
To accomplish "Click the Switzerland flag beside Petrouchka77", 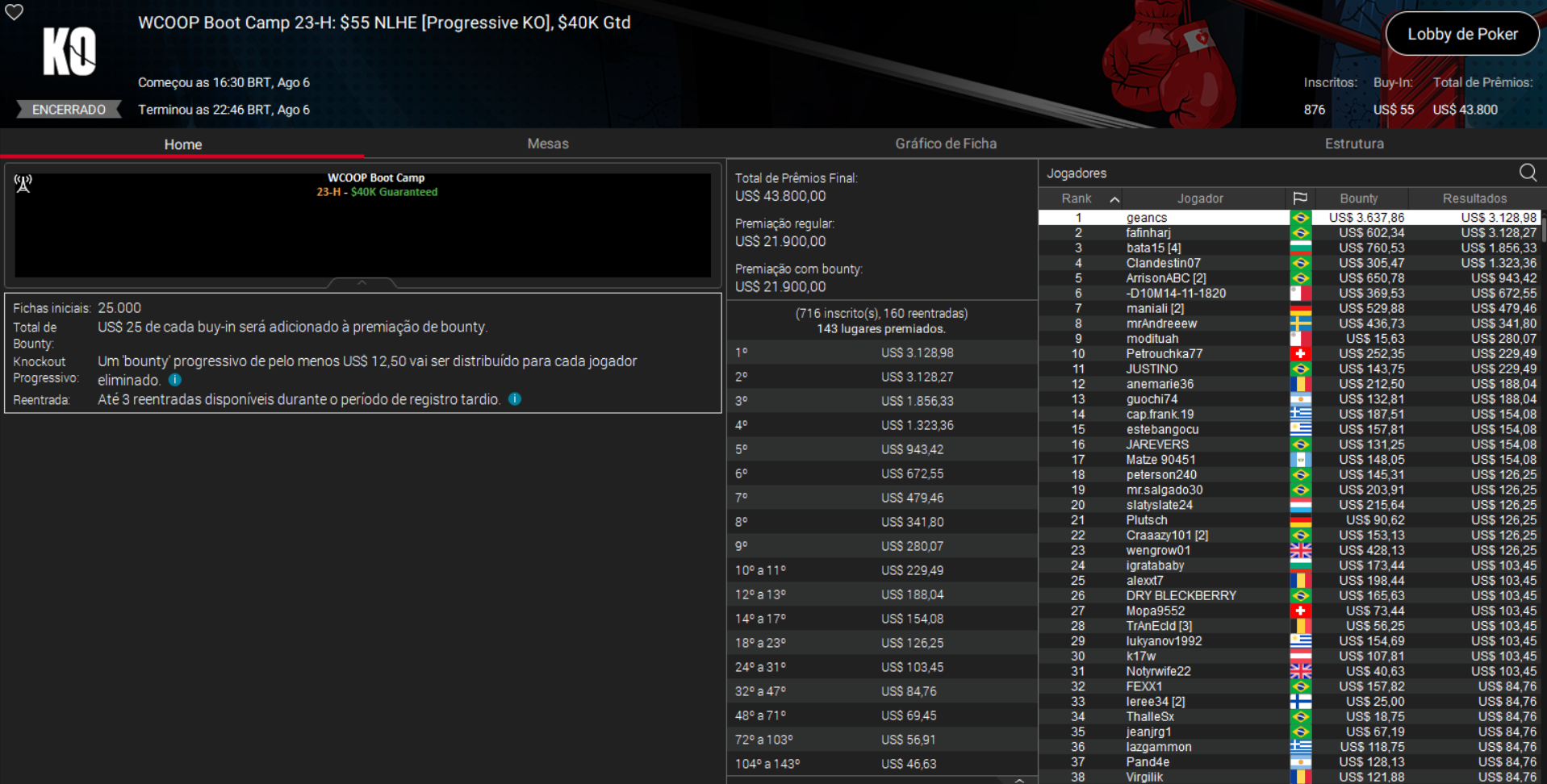I will (x=1300, y=354).
